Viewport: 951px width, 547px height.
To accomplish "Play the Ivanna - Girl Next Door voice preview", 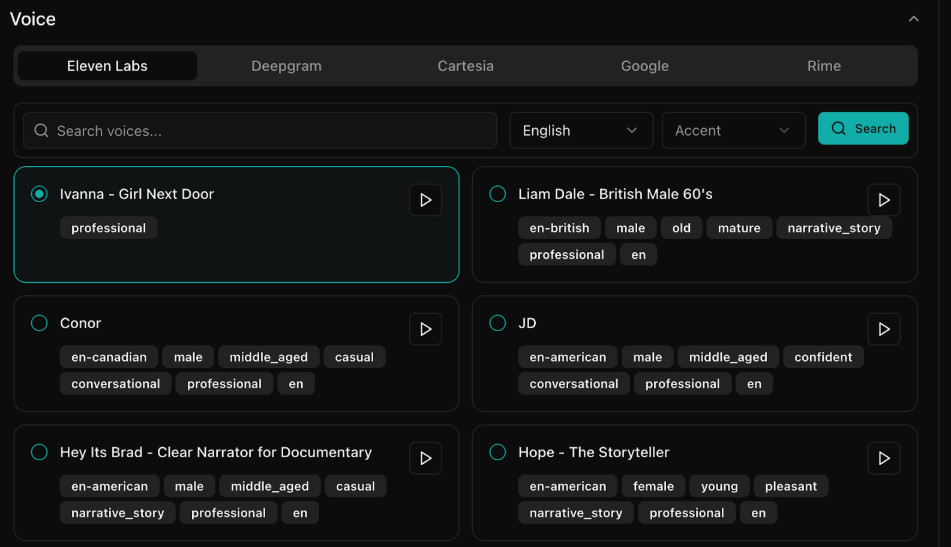I will click(425, 200).
